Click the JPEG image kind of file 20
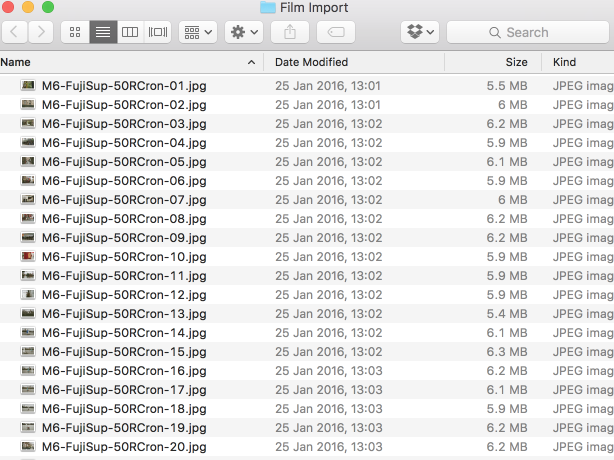Image resolution: width=614 pixels, height=460 pixels. pyautogui.click(x=583, y=447)
